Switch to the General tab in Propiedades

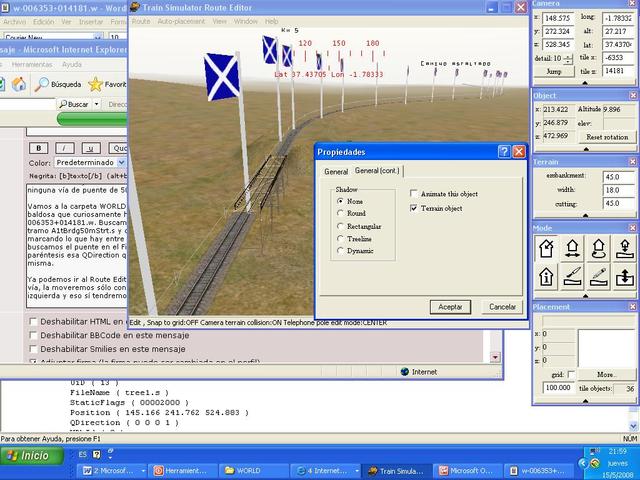335,172
